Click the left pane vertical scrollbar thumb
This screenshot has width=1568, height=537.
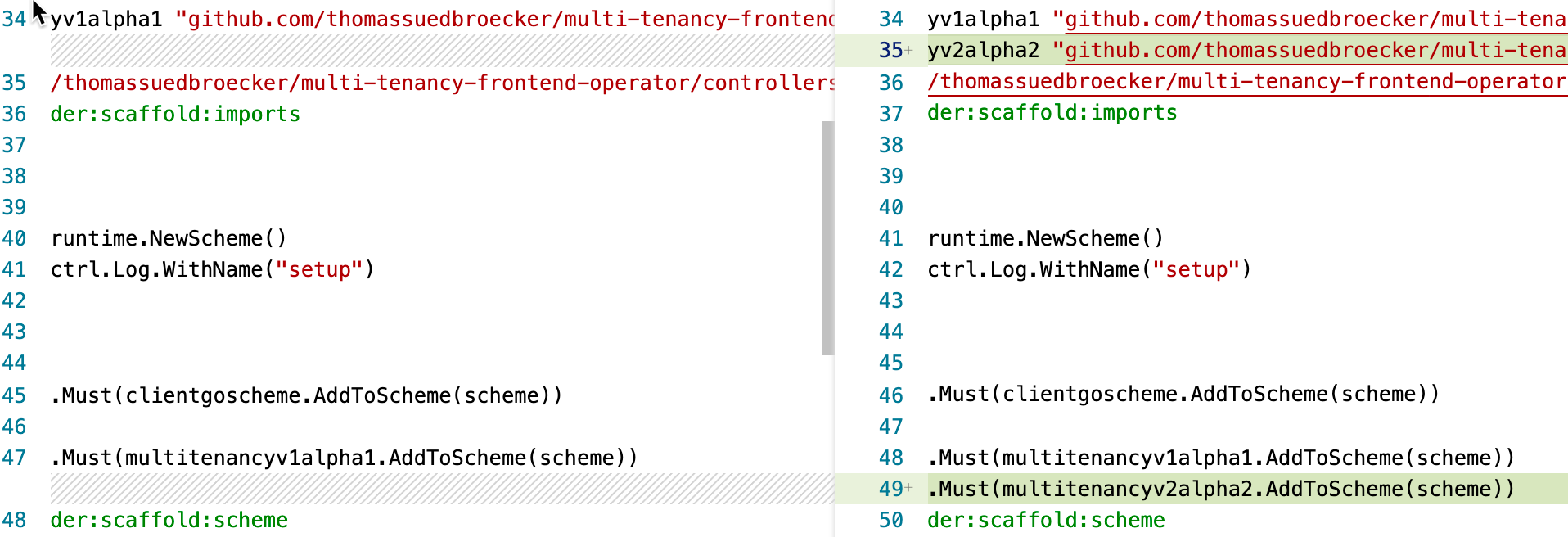click(827, 237)
